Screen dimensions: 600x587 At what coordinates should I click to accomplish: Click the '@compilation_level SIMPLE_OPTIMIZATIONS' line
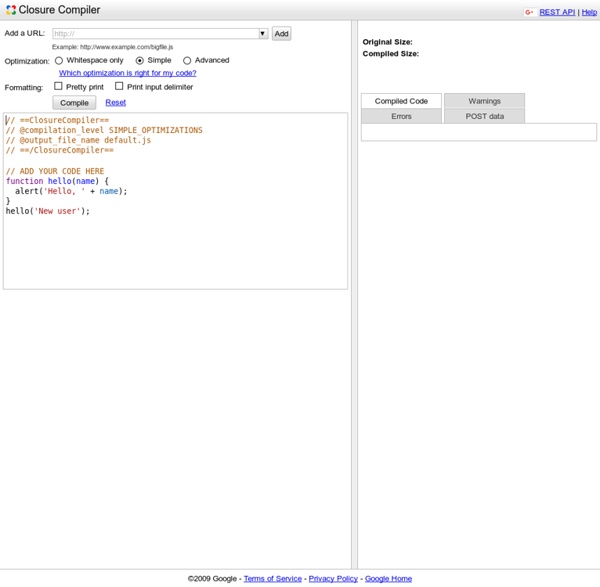pos(104,130)
